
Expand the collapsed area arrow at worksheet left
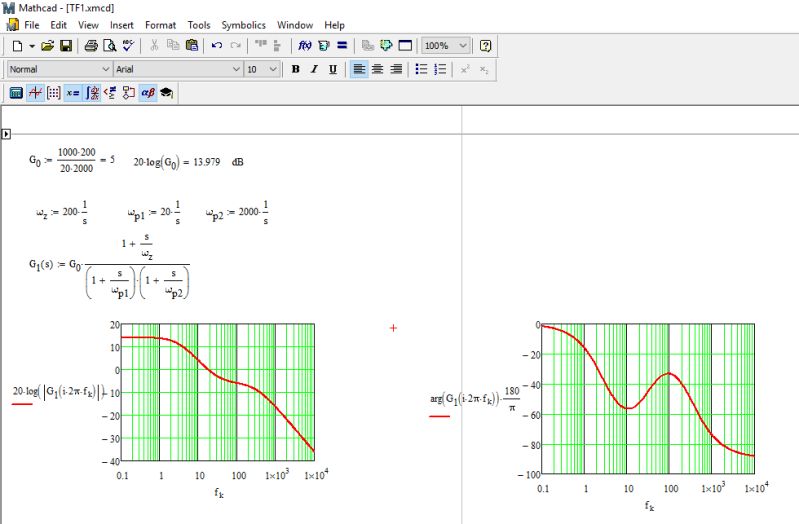[6, 134]
